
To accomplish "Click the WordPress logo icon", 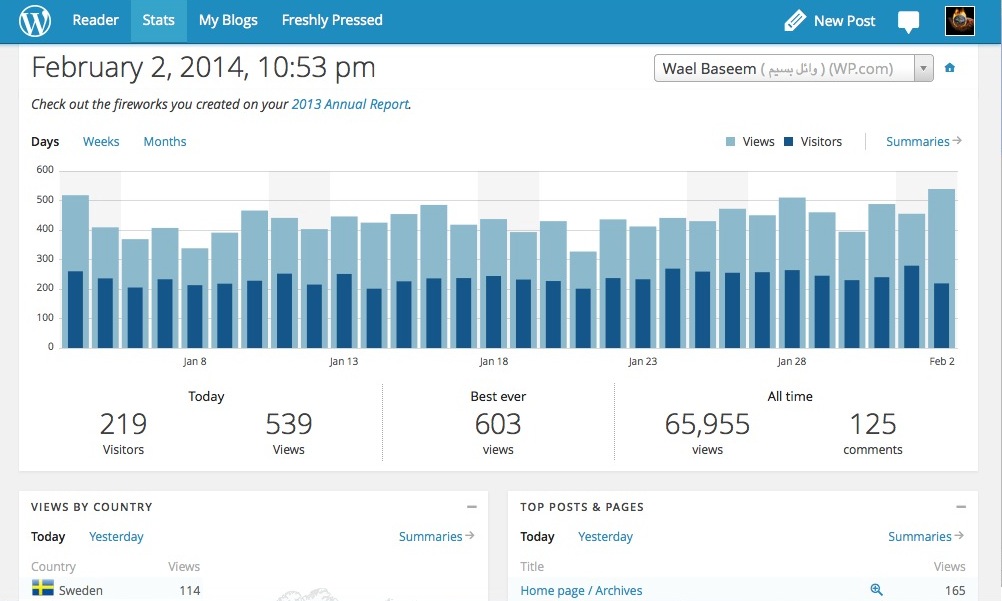I will (34, 20).
